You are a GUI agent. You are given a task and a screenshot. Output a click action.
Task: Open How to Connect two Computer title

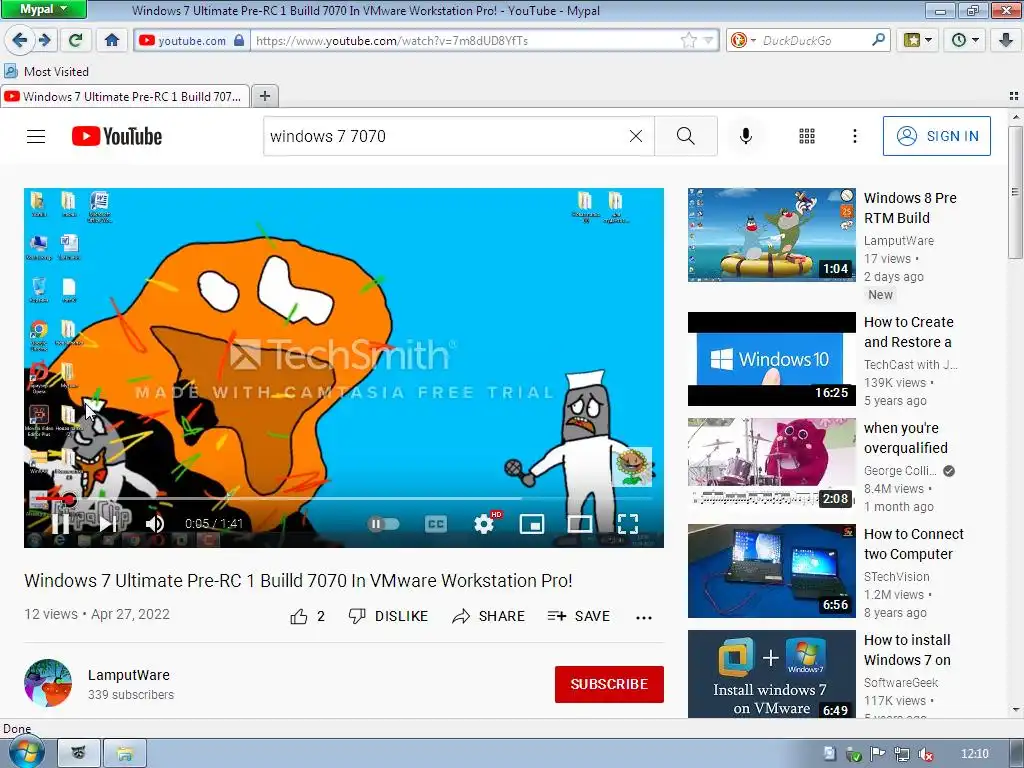pyautogui.click(x=914, y=544)
